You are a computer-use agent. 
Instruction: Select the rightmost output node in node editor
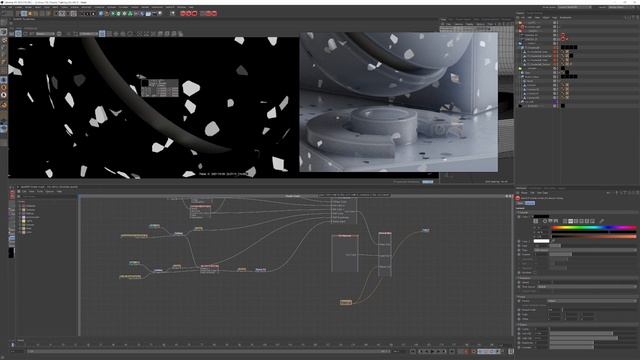425,230
